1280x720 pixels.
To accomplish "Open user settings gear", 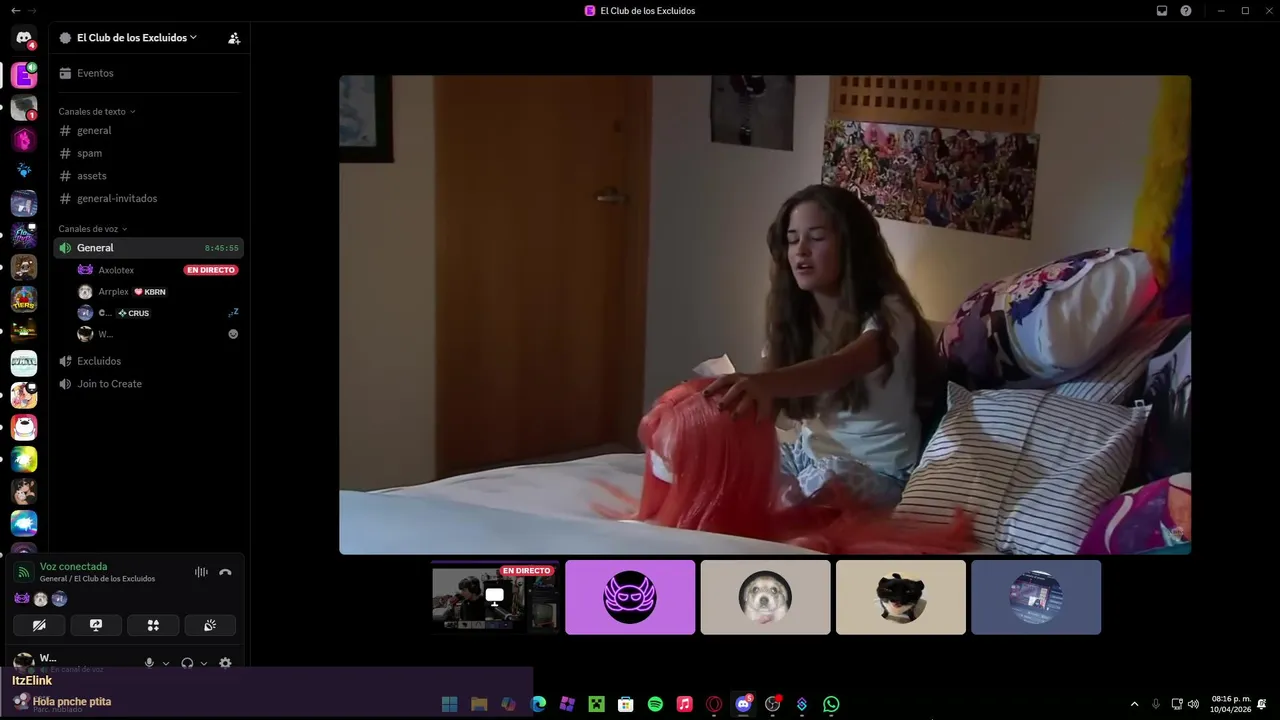I will click(x=225, y=663).
